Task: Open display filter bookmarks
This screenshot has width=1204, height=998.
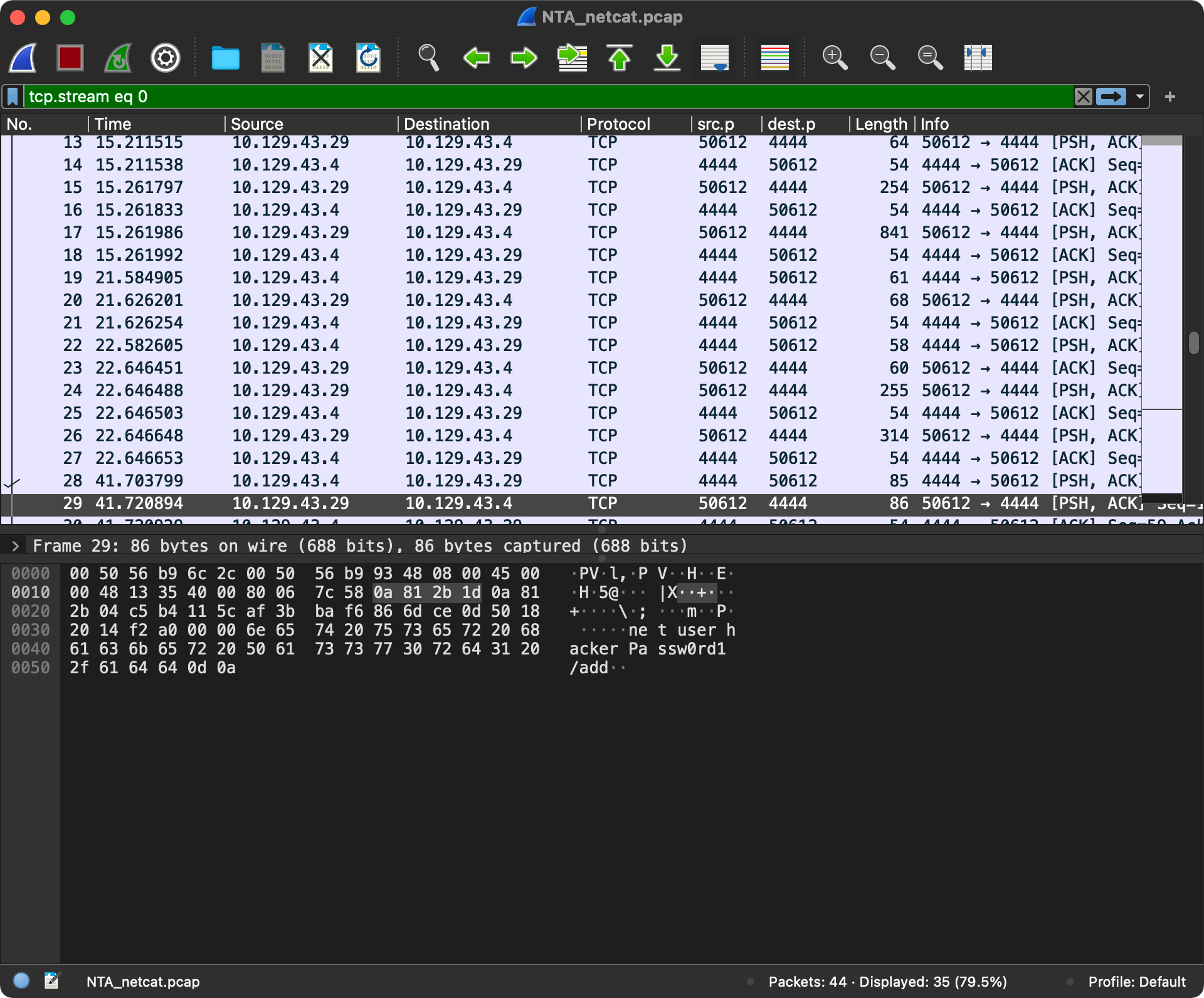Action: point(13,97)
